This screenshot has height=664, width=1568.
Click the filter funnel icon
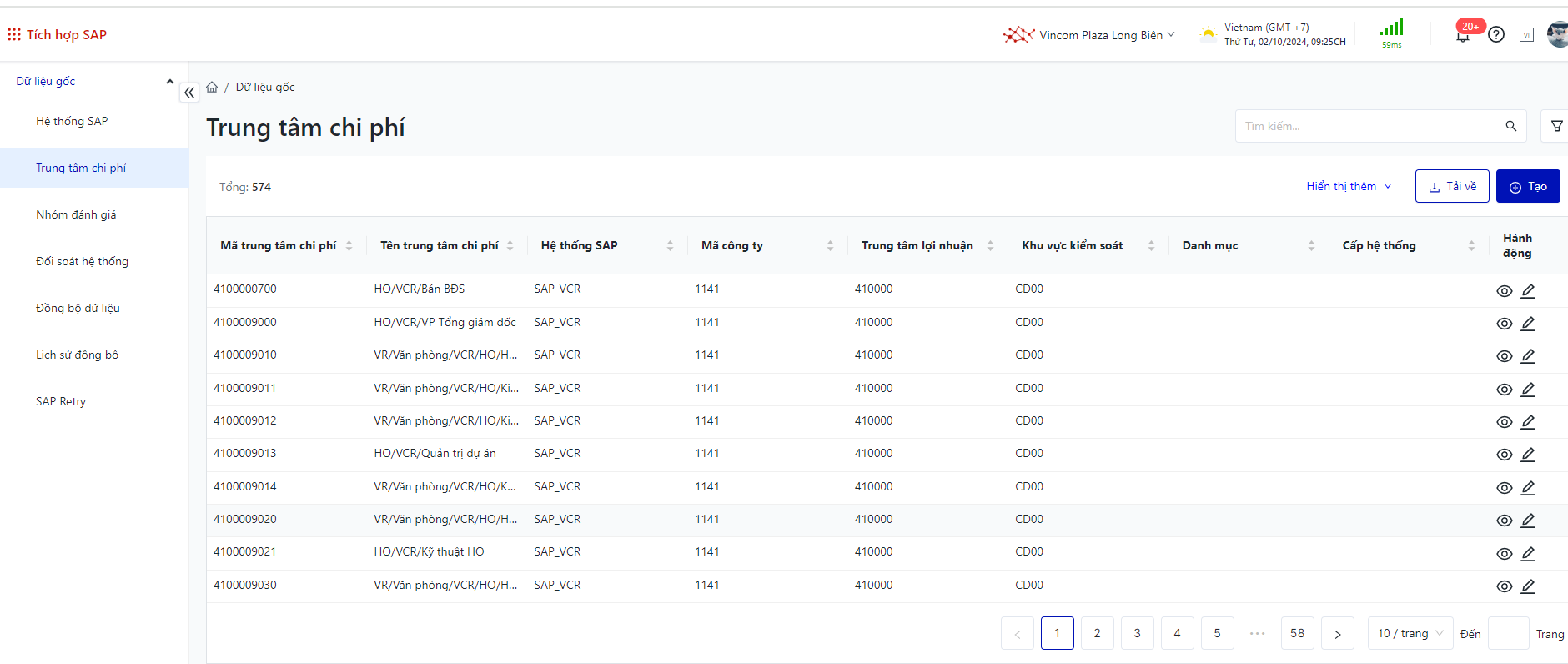(x=1556, y=126)
